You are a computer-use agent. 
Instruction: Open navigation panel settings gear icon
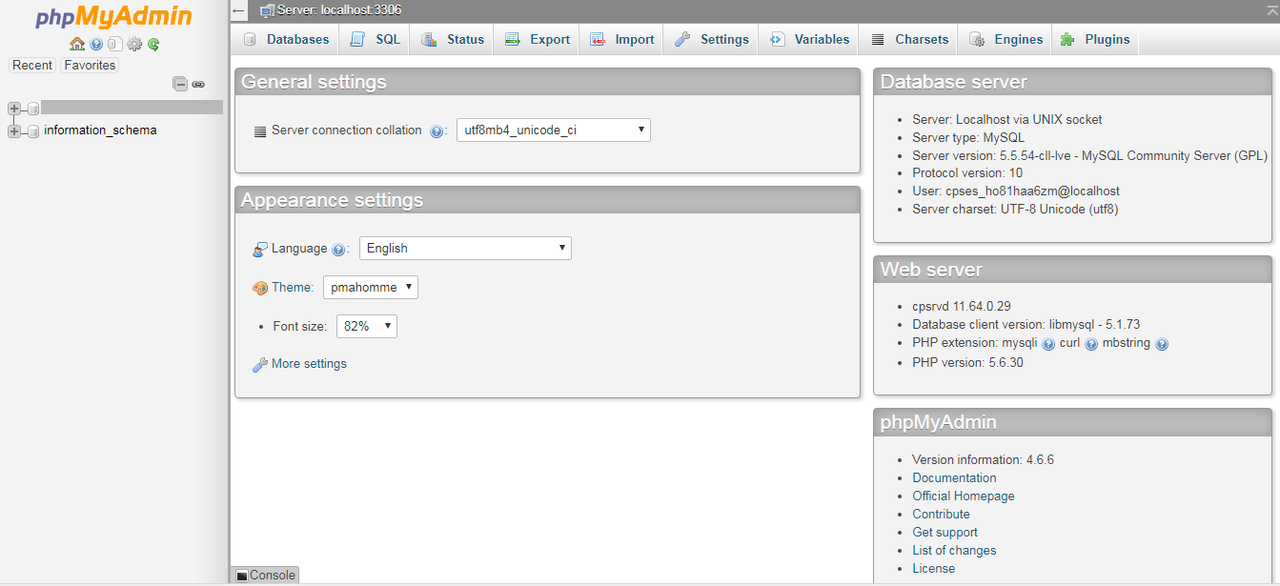[134, 44]
